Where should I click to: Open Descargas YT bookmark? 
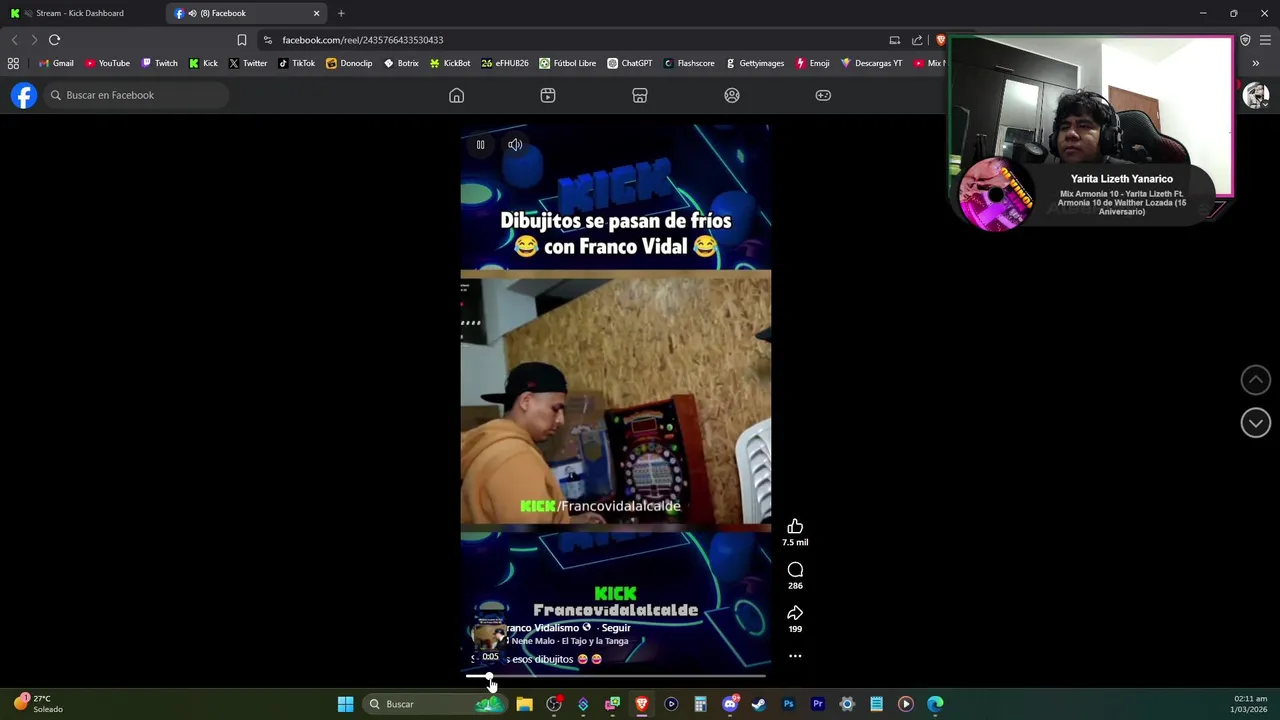(871, 63)
